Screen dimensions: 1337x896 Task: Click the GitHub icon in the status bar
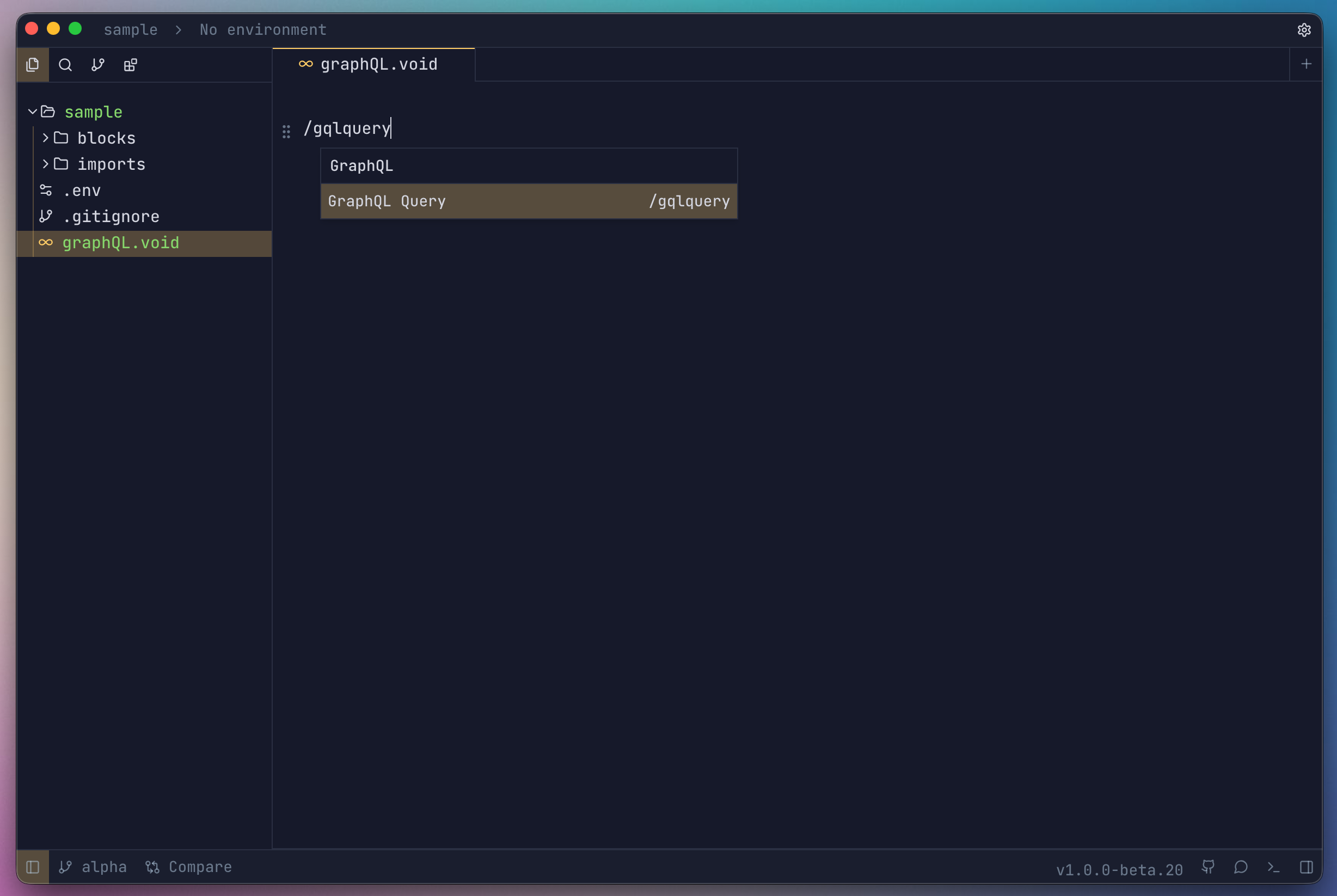[1209, 867]
